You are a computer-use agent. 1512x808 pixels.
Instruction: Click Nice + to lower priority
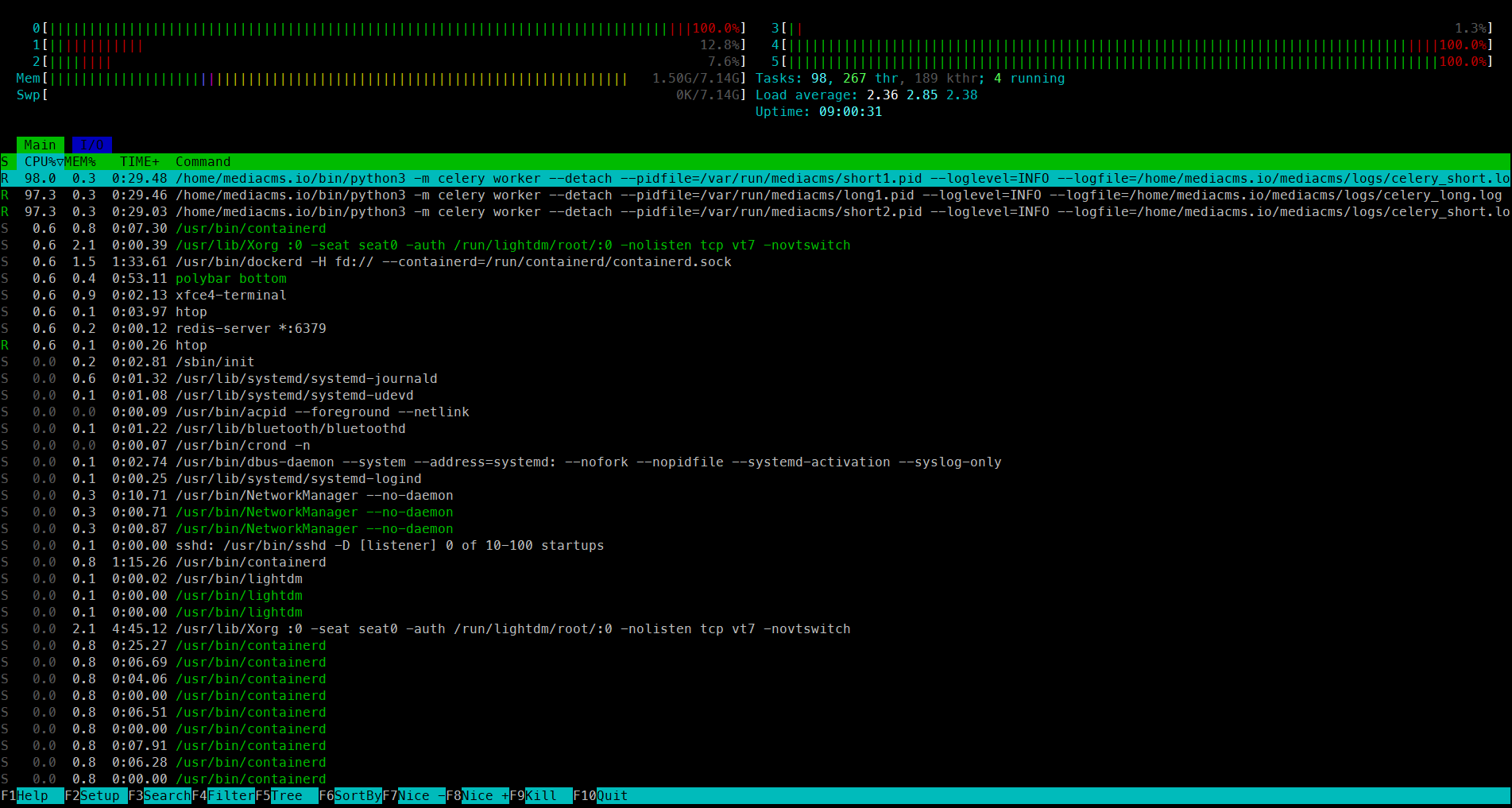pos(478,795)
